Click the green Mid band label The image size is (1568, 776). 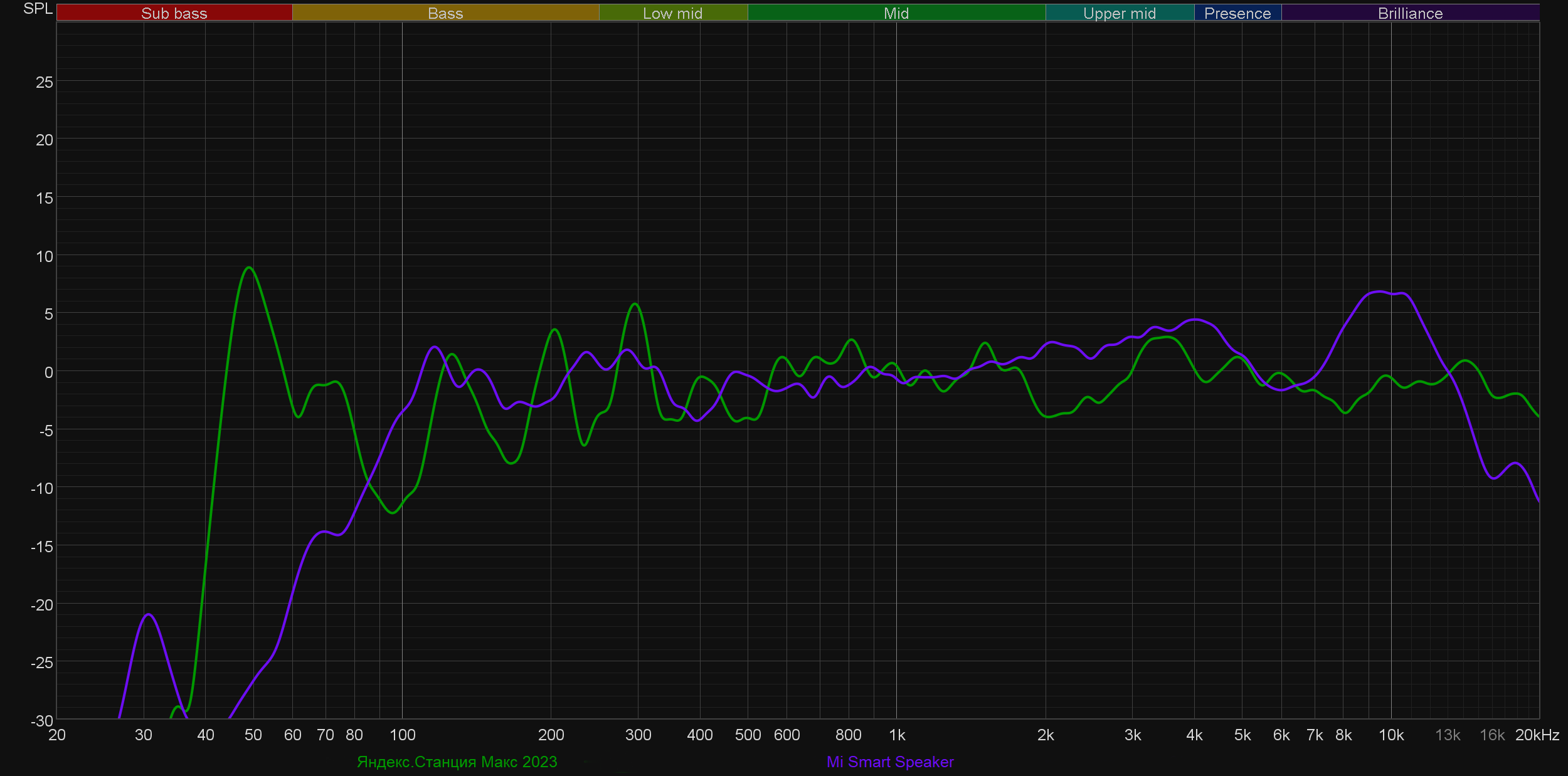(896, 13)
